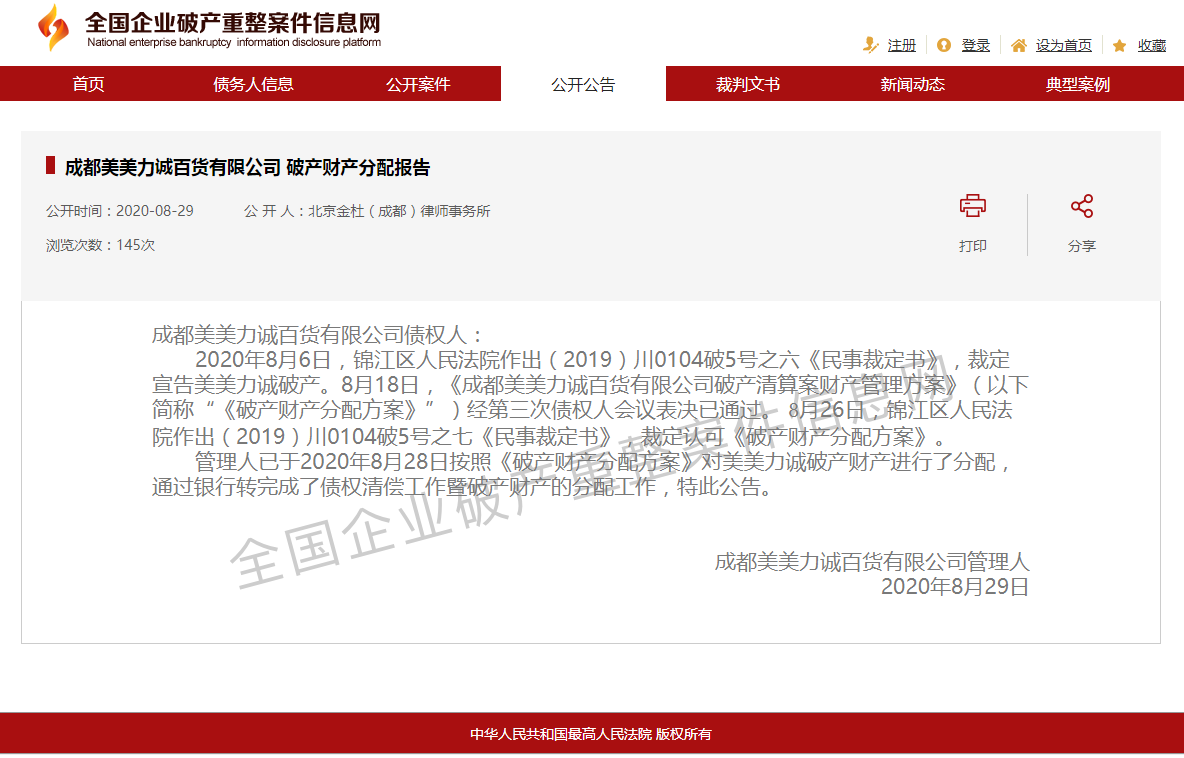Click the share icon
Image resolution: width=1184 pixels, height=758 pixels.
pyautogui.click(x=1081, y=207)
